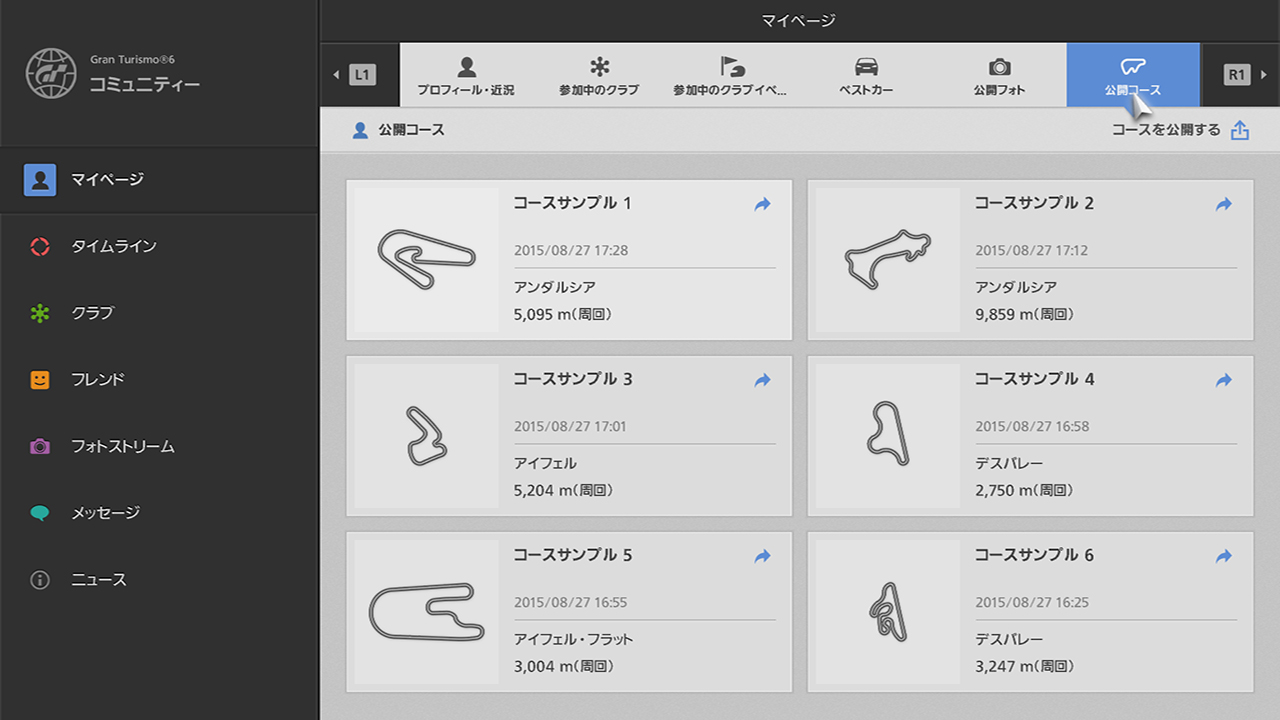Open ニュース info item

[x=98, y=580]
